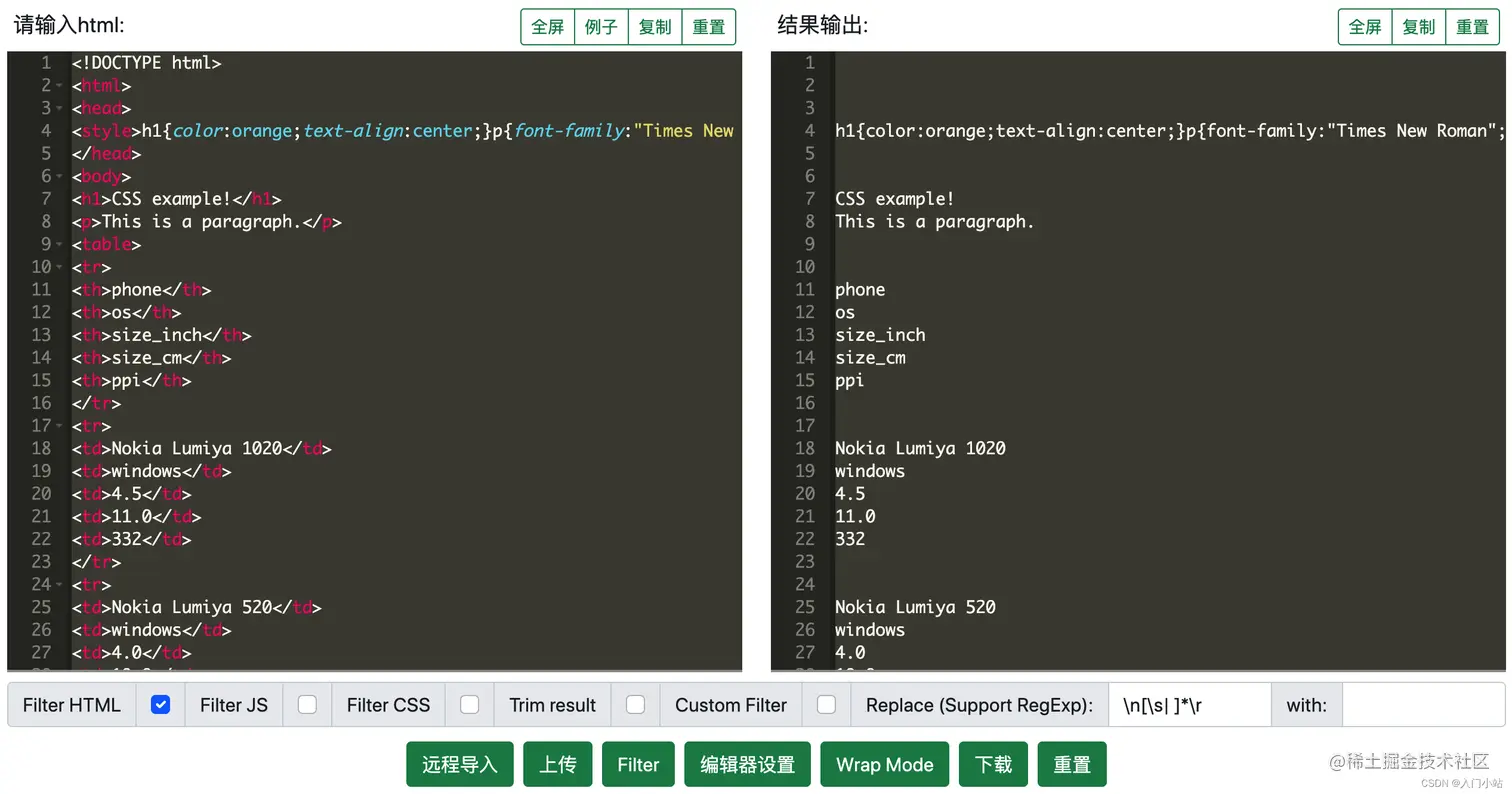Click '<p>This is a paragraph.</p>' line
1512x794 pixels.
(207, 222)
